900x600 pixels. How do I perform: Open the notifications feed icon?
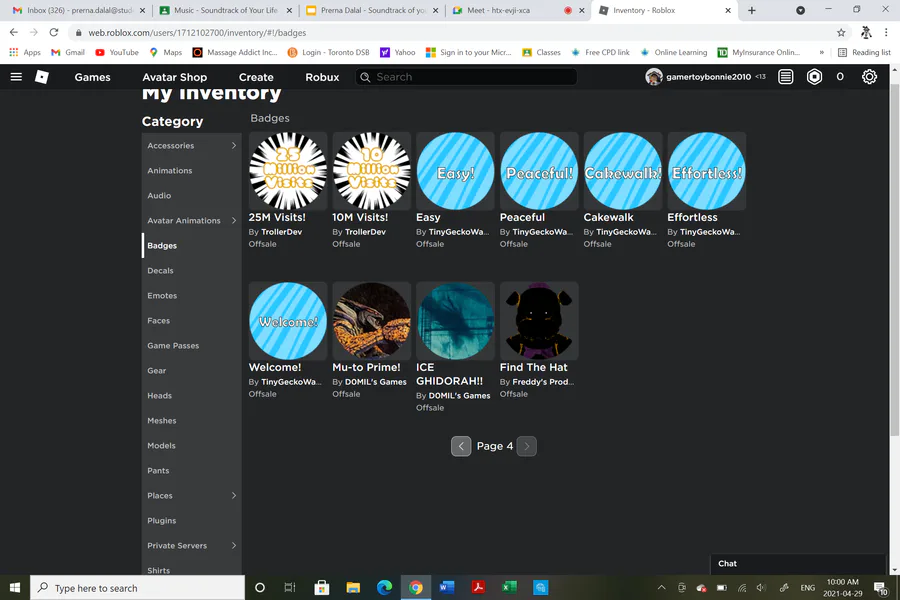[785, 76]
